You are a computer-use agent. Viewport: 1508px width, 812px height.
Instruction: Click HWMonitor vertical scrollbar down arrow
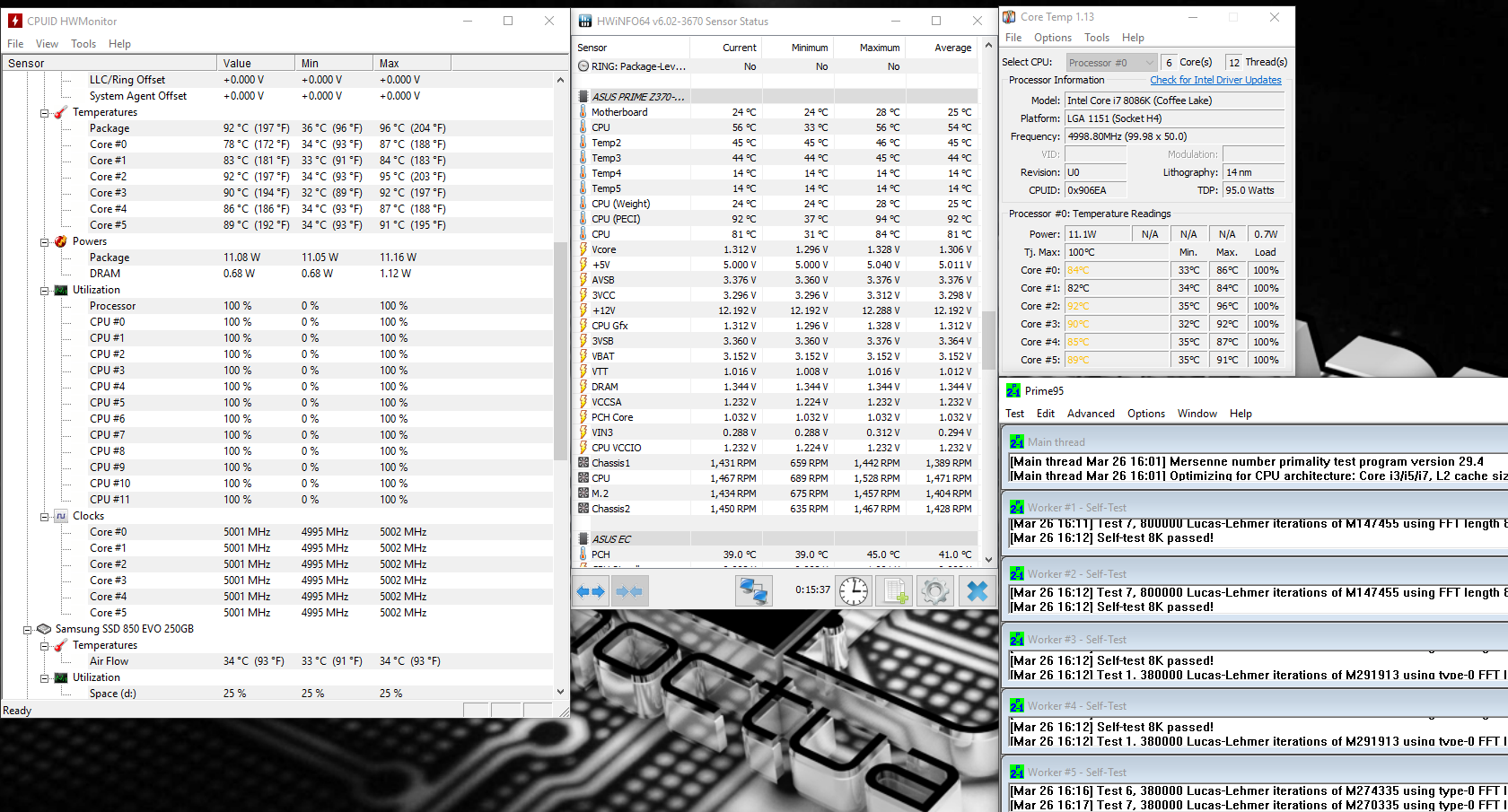(561, 692)
